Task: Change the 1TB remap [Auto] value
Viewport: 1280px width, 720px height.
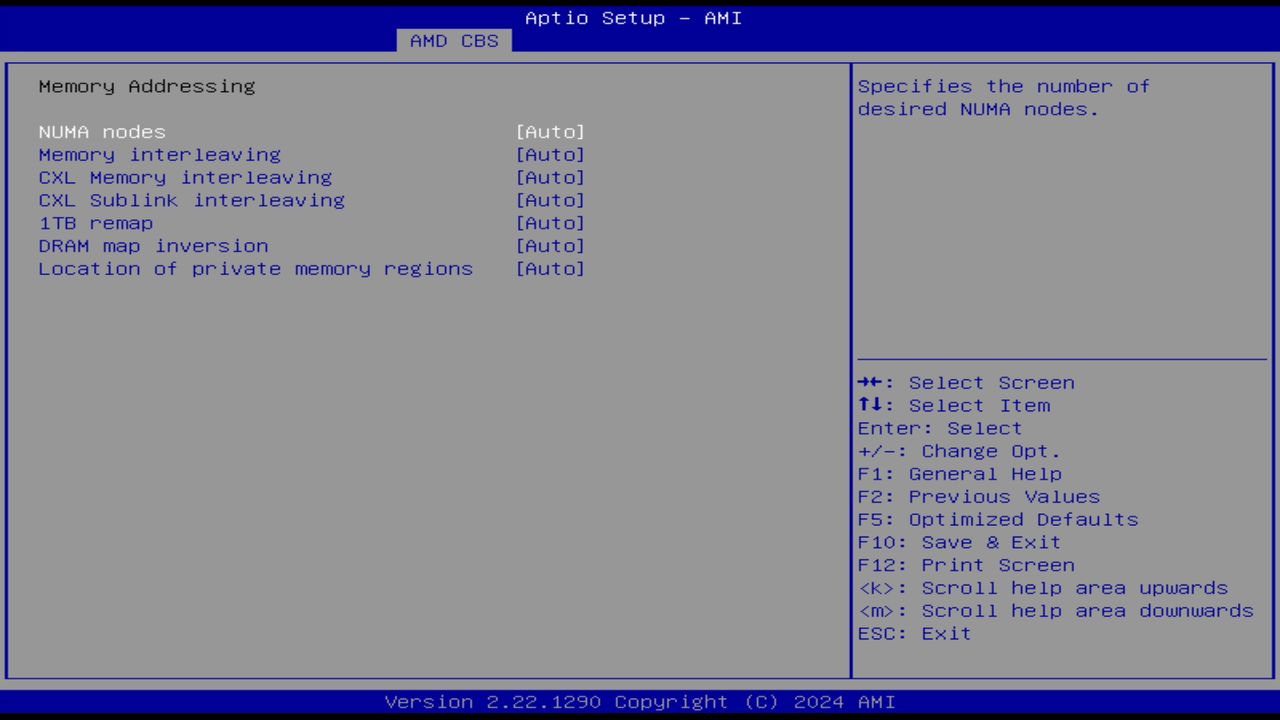Action: [550, 224]
